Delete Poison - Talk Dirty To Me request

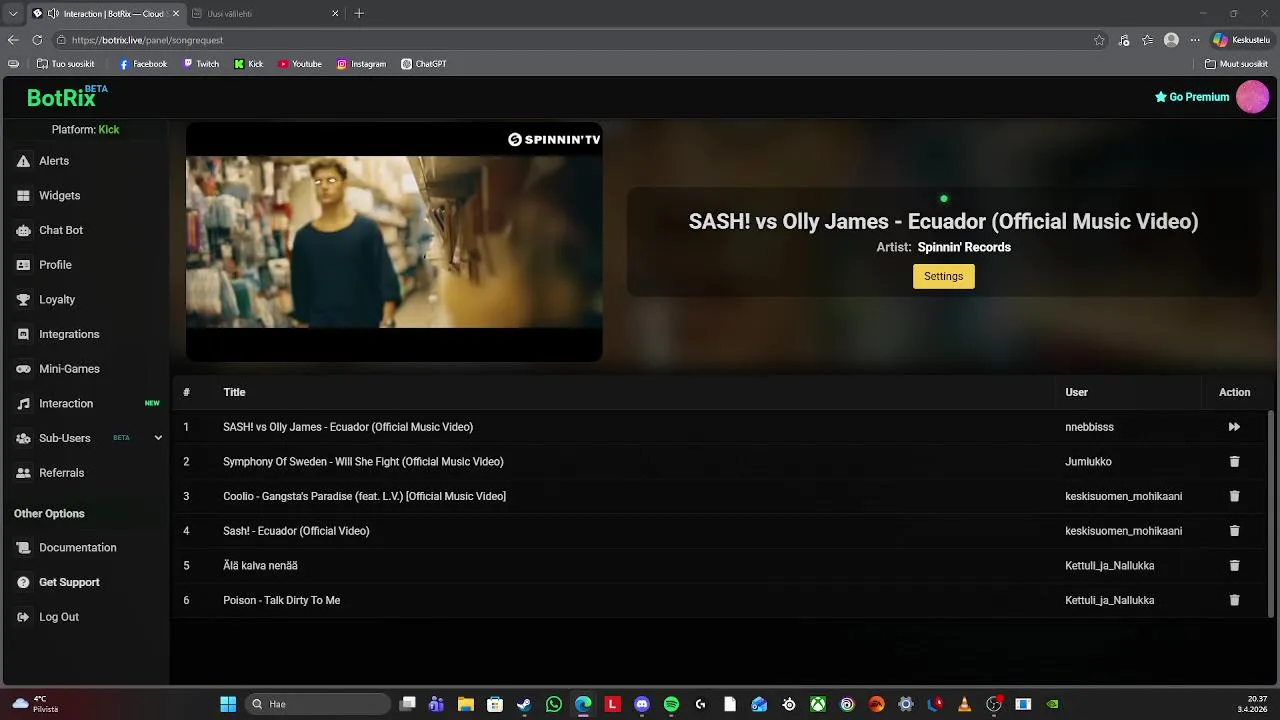[1234, 600]
